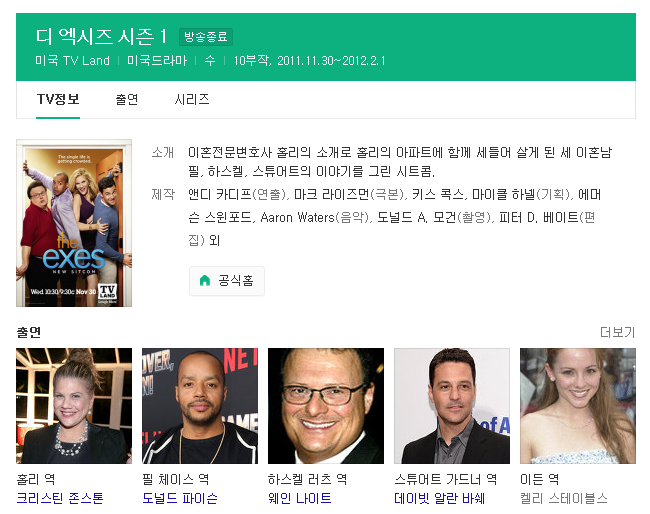Screen dimensions: 650x514
Task: Click photo of 데이빗 알란 바쉐
Action: (452, 406)
